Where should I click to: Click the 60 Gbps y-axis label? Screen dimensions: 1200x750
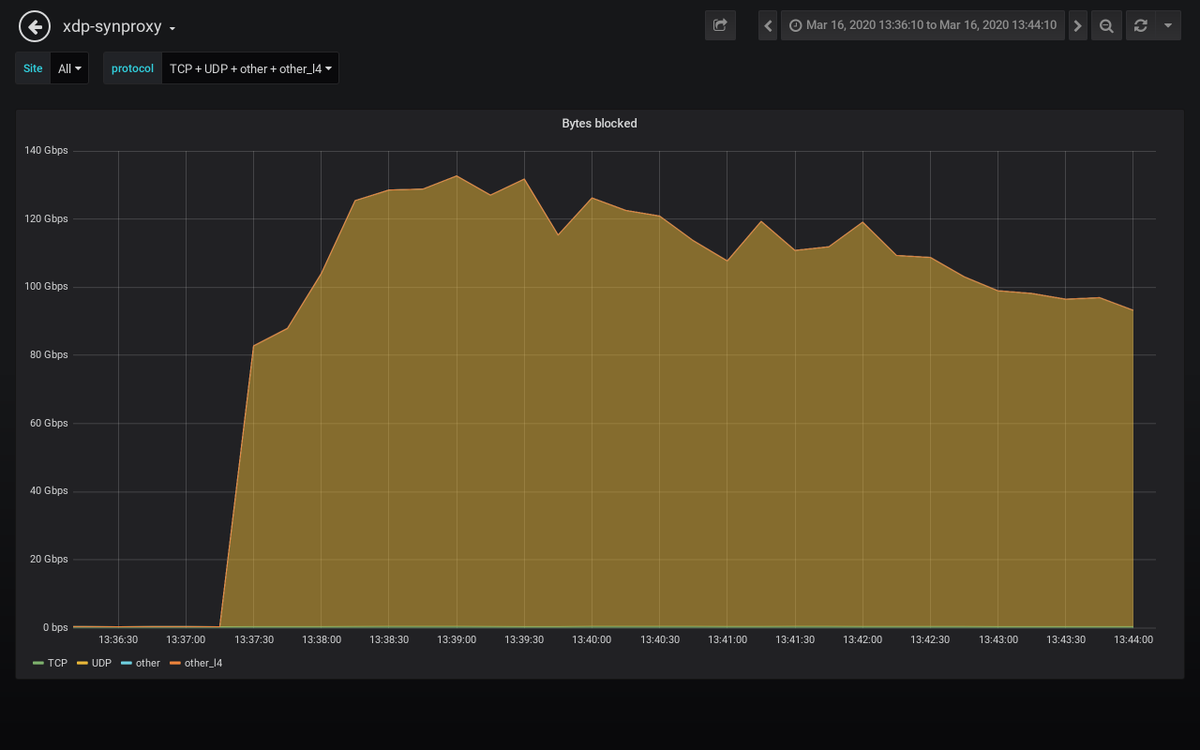tap(49, 423)
